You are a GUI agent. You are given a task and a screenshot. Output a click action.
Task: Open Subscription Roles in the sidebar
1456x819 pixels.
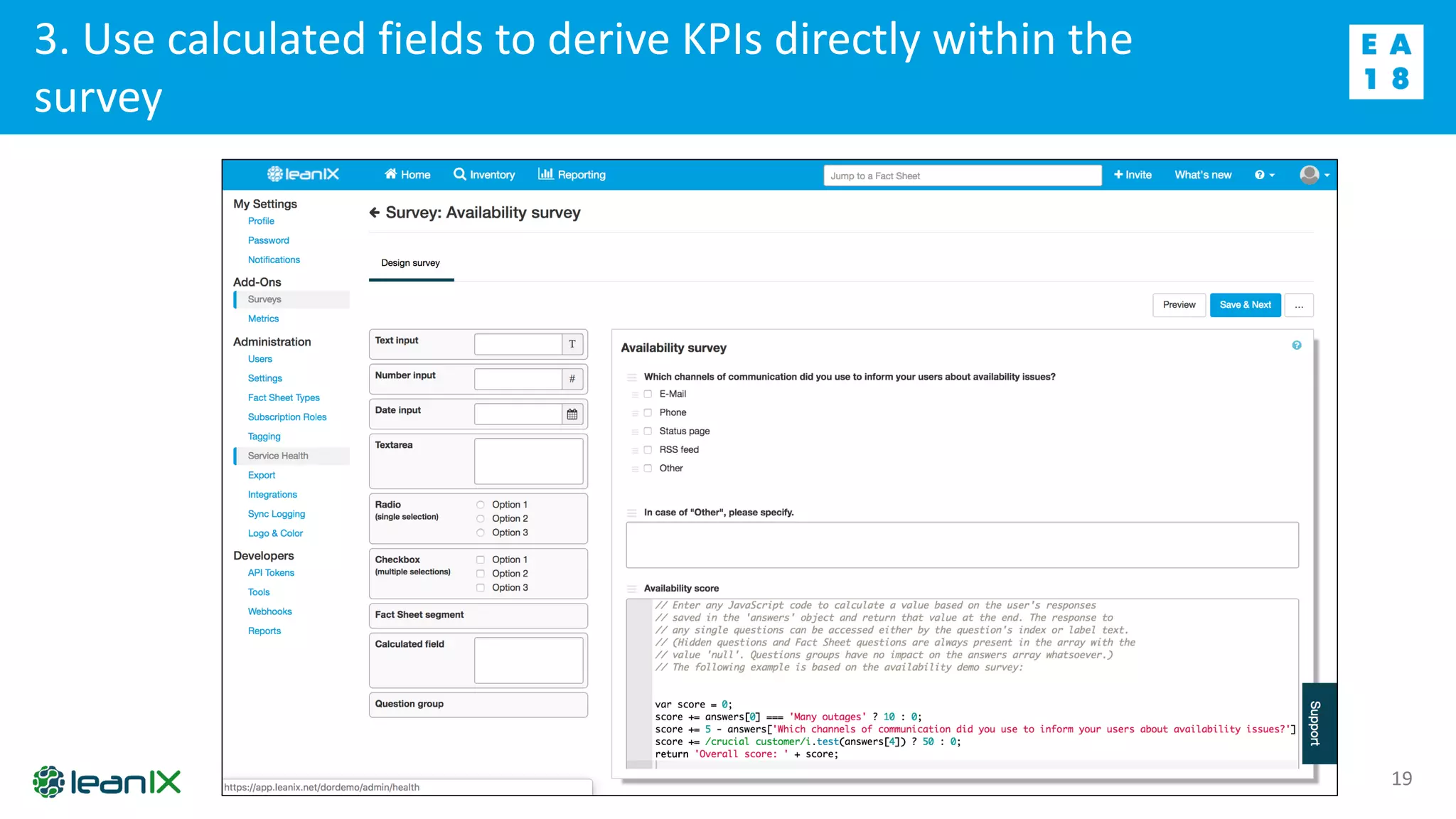point(287,417)
